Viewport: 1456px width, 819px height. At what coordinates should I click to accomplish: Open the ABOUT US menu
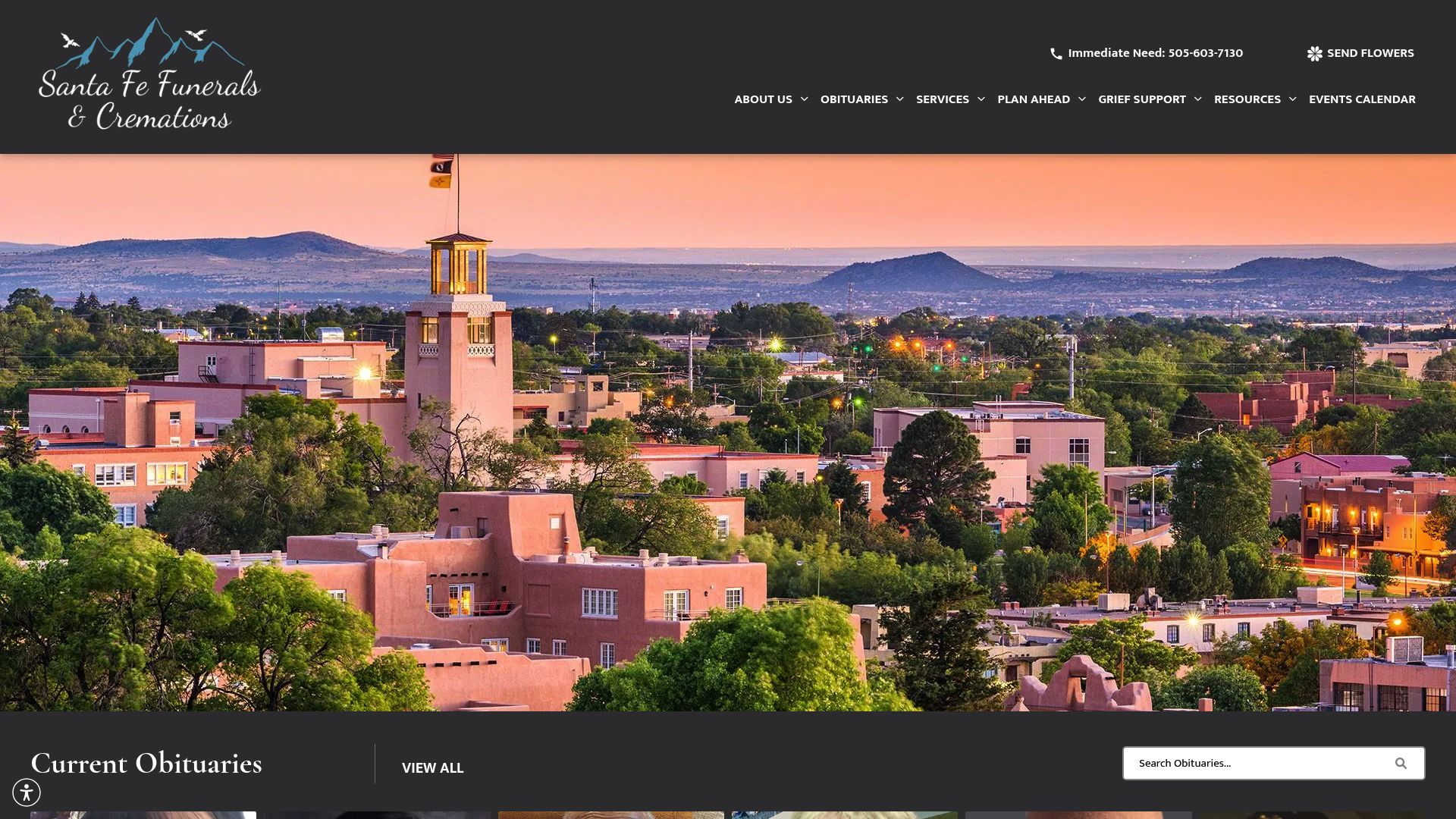click(x=763, y=99)
